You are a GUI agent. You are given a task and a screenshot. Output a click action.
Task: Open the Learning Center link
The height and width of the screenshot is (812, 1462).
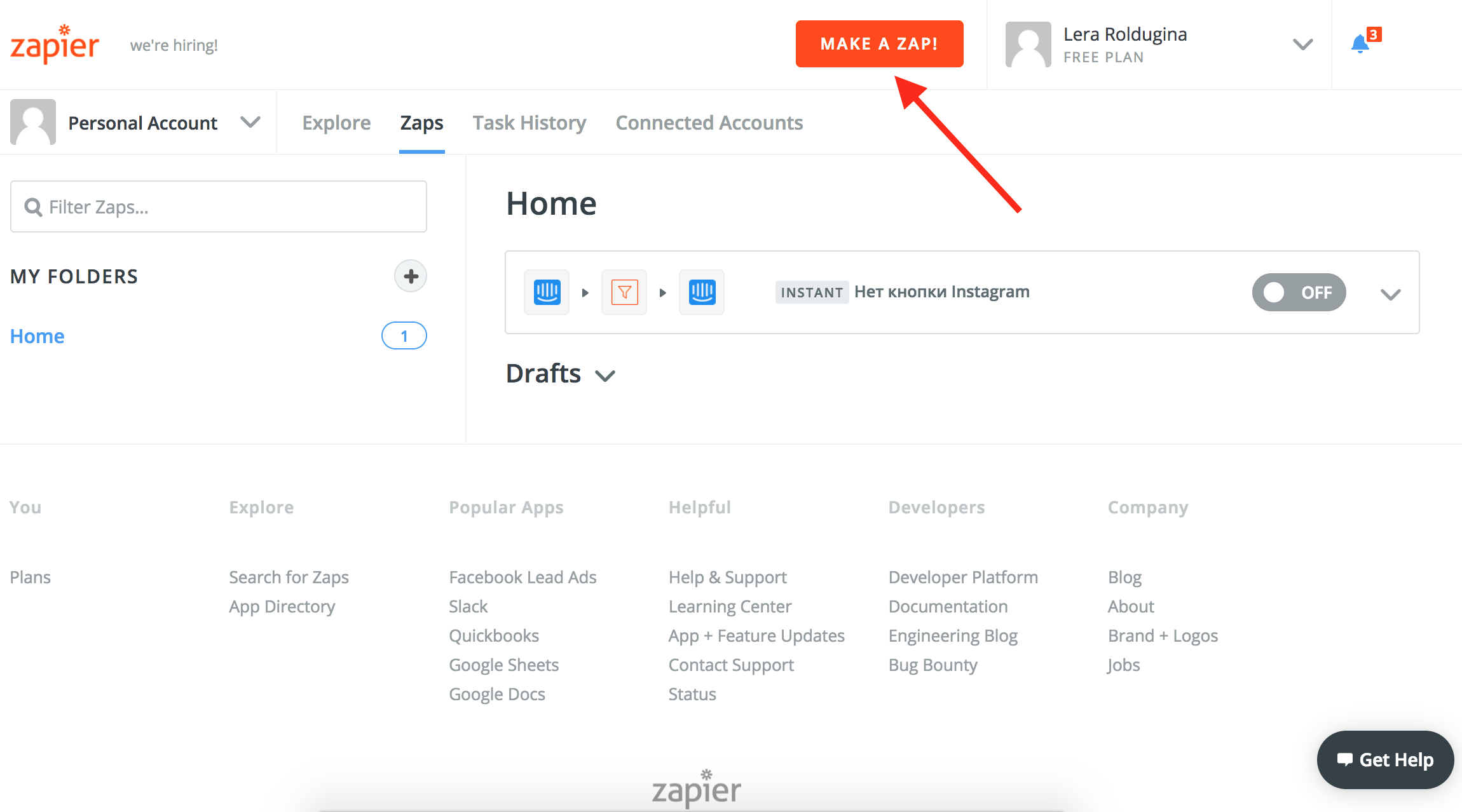tap(730, 607)
